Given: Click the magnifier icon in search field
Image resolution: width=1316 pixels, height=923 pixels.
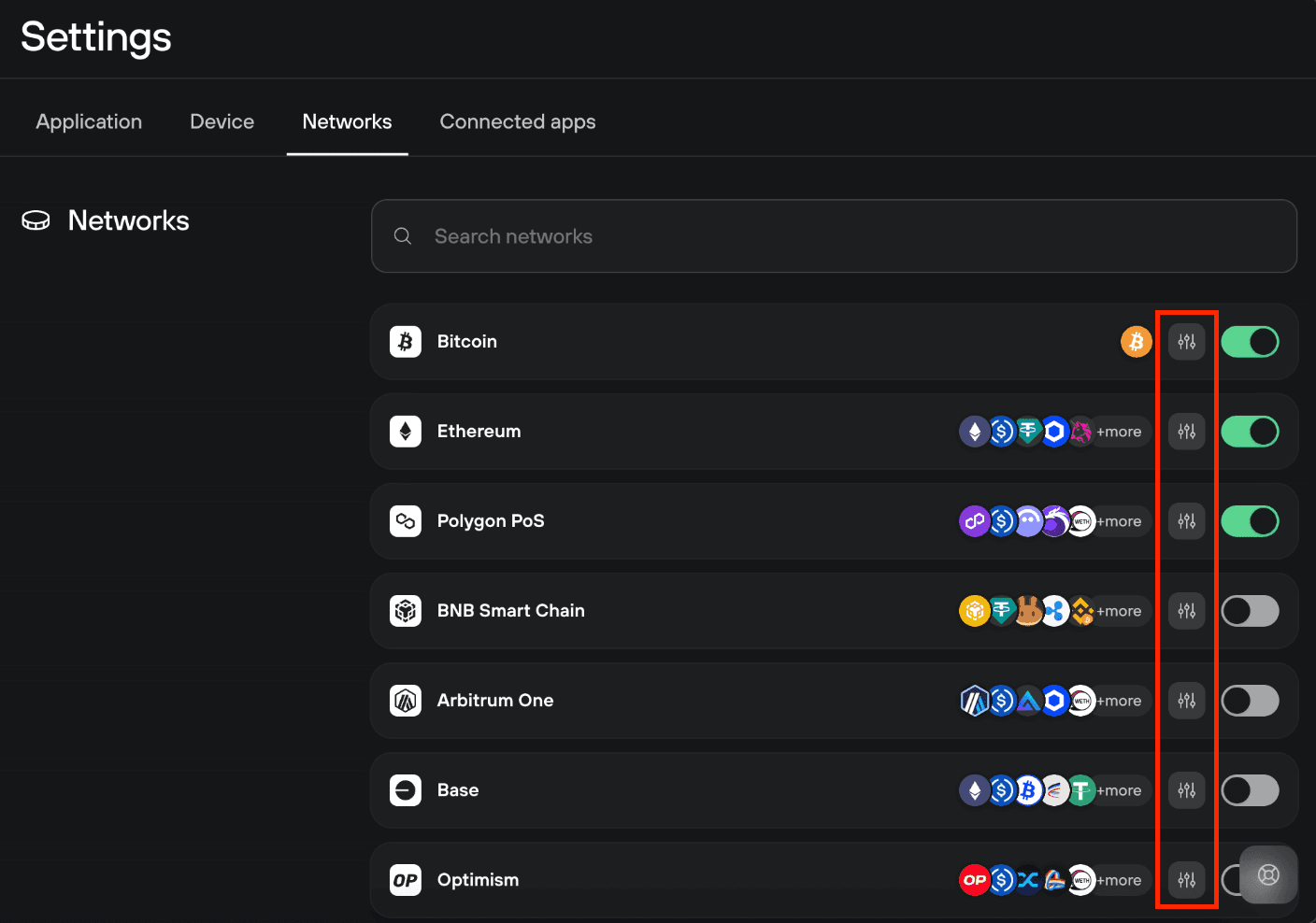Looking at the screenshot, I should click(403, 236).
